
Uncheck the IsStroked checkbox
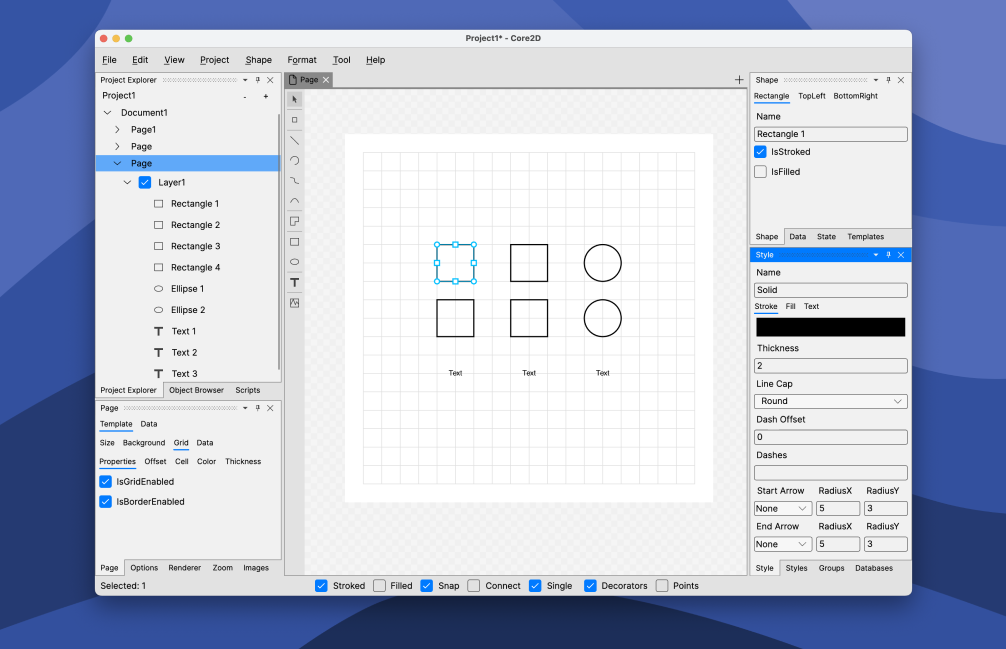[x=761, y=152]
